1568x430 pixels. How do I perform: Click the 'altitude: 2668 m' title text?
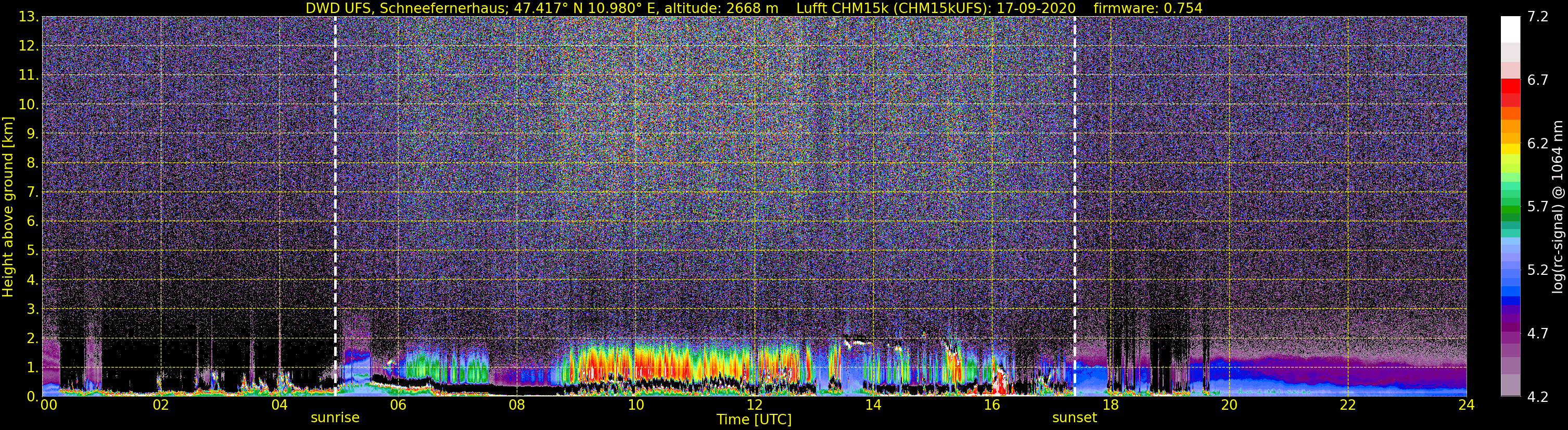click(x=721, y=8)
